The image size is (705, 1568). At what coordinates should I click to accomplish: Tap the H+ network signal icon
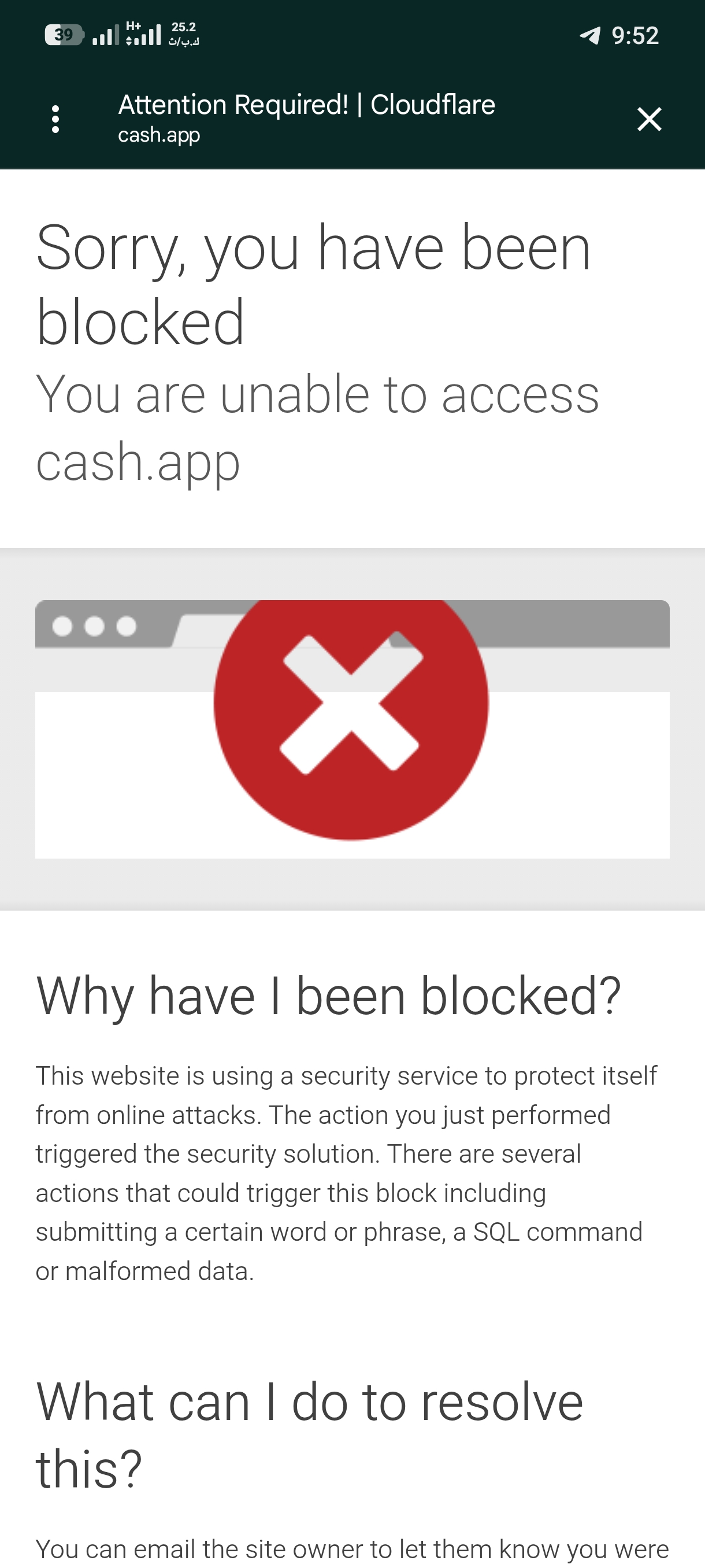click(x=143, y=34)
